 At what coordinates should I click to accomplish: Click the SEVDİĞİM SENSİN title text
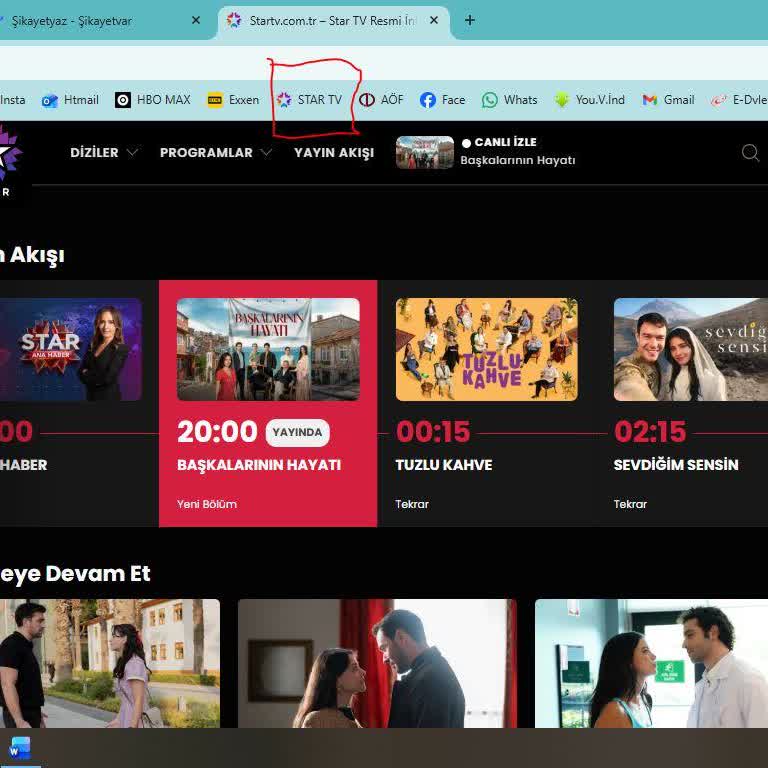(x=676, y=465)
